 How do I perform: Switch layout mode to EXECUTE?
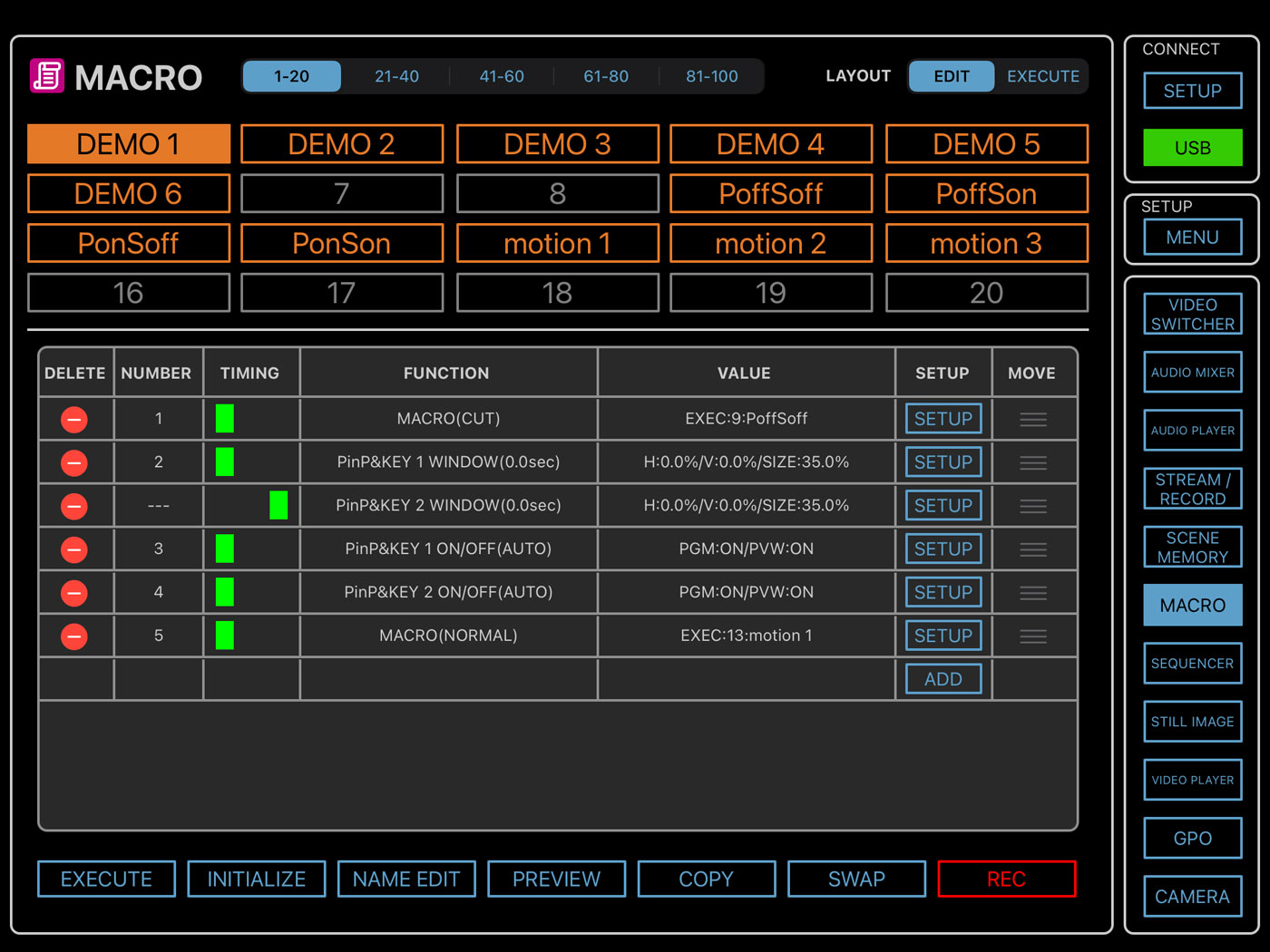[1042, 76]
